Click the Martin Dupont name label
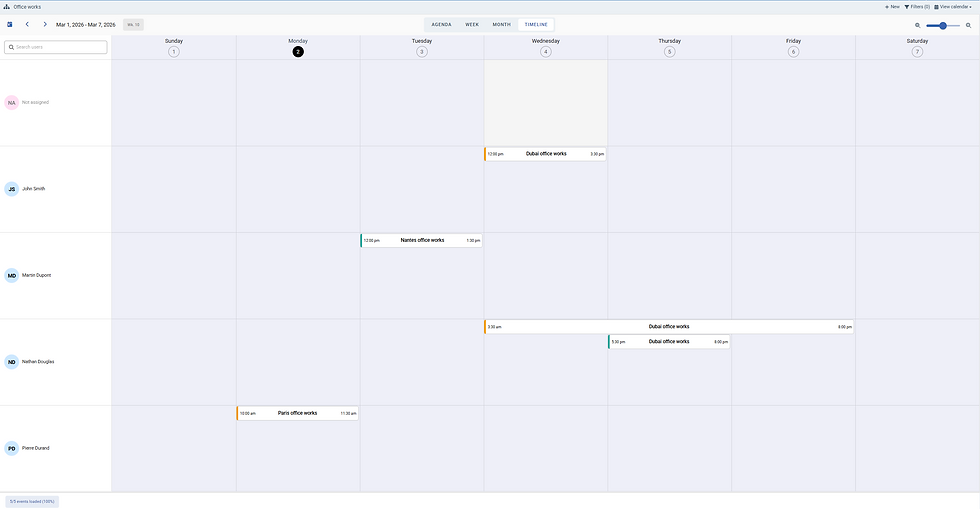The width and height of the screenshot is (980, 509). coord(36,275)
